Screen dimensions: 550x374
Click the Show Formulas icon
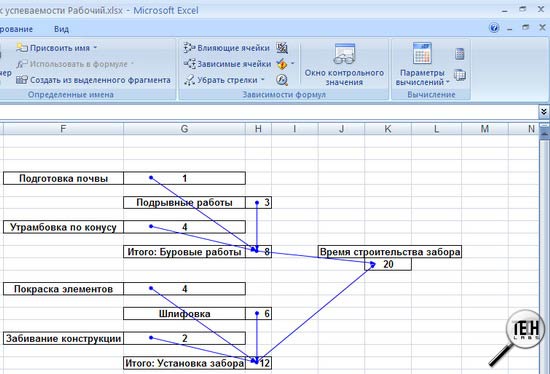(282, 48)
